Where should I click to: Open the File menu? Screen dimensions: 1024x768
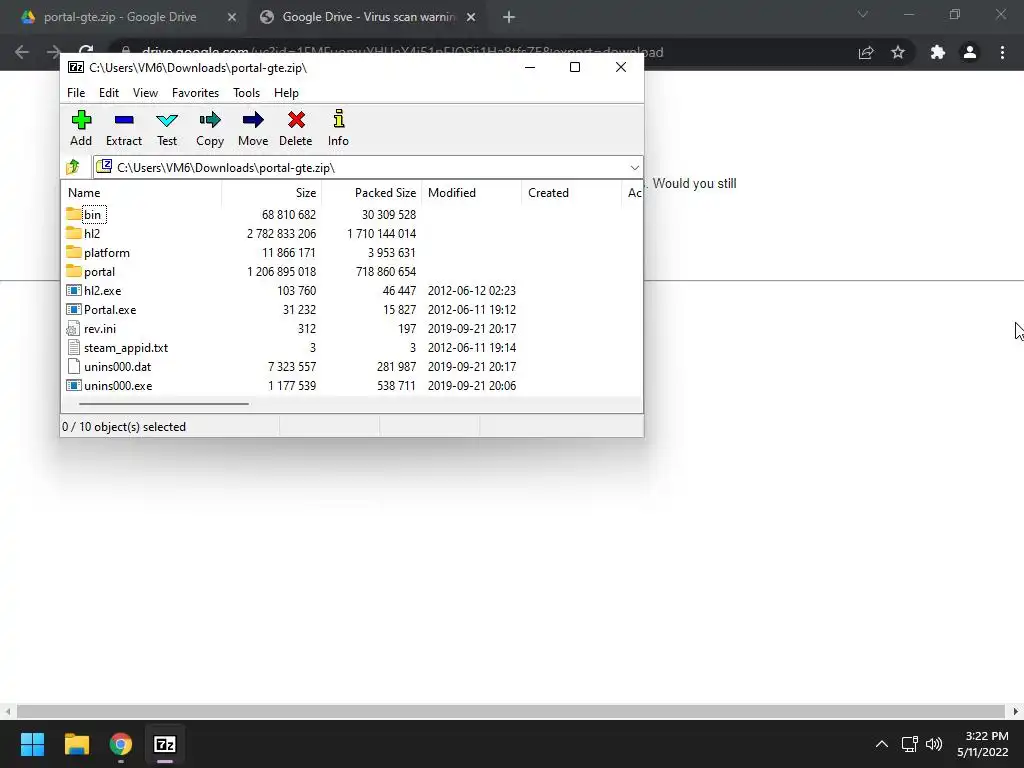point(76,93)
